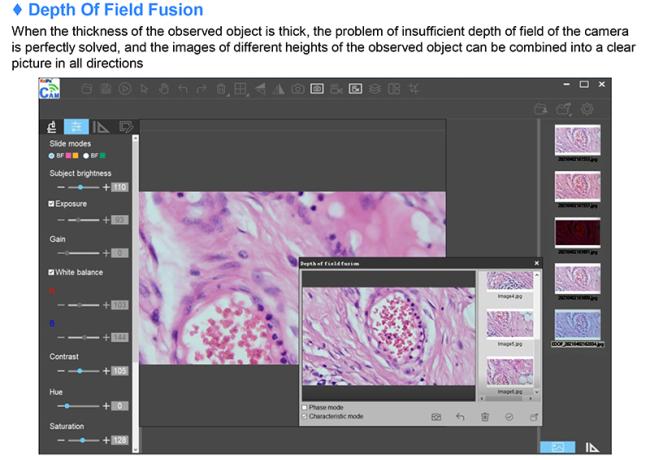This screenshot has width=650, height=460.
Task: Click the camera snapshot icon in top toolbar
Action: point(297,89)
